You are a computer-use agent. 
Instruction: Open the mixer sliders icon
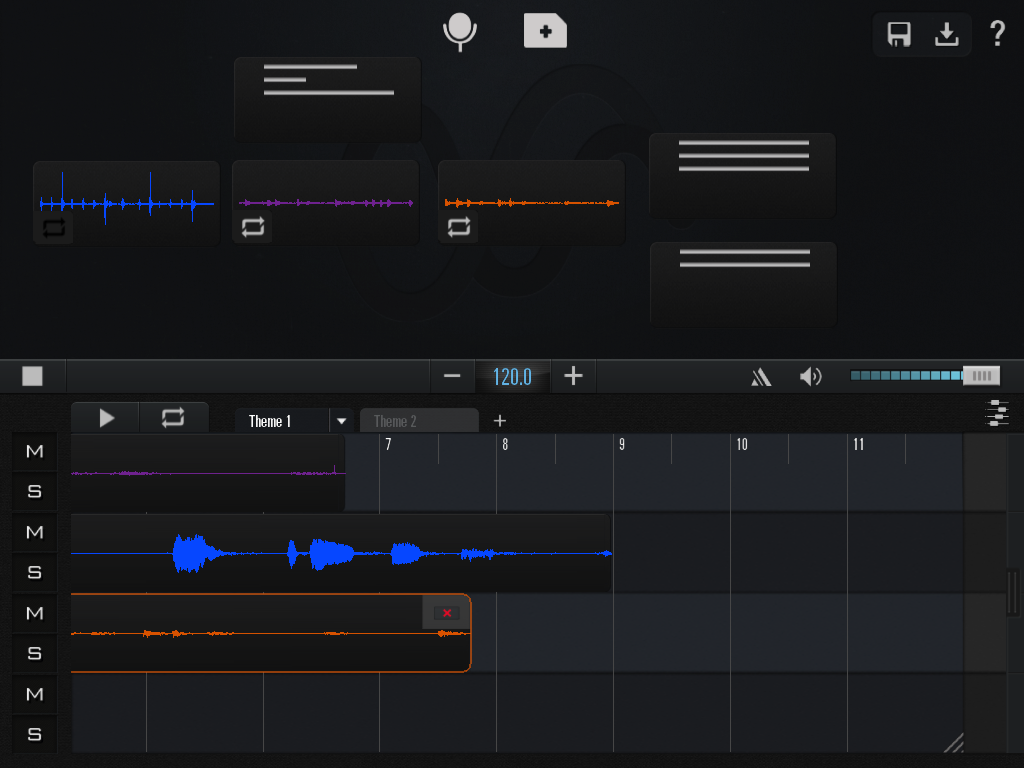pyautogui.click(x=997, y=413)
